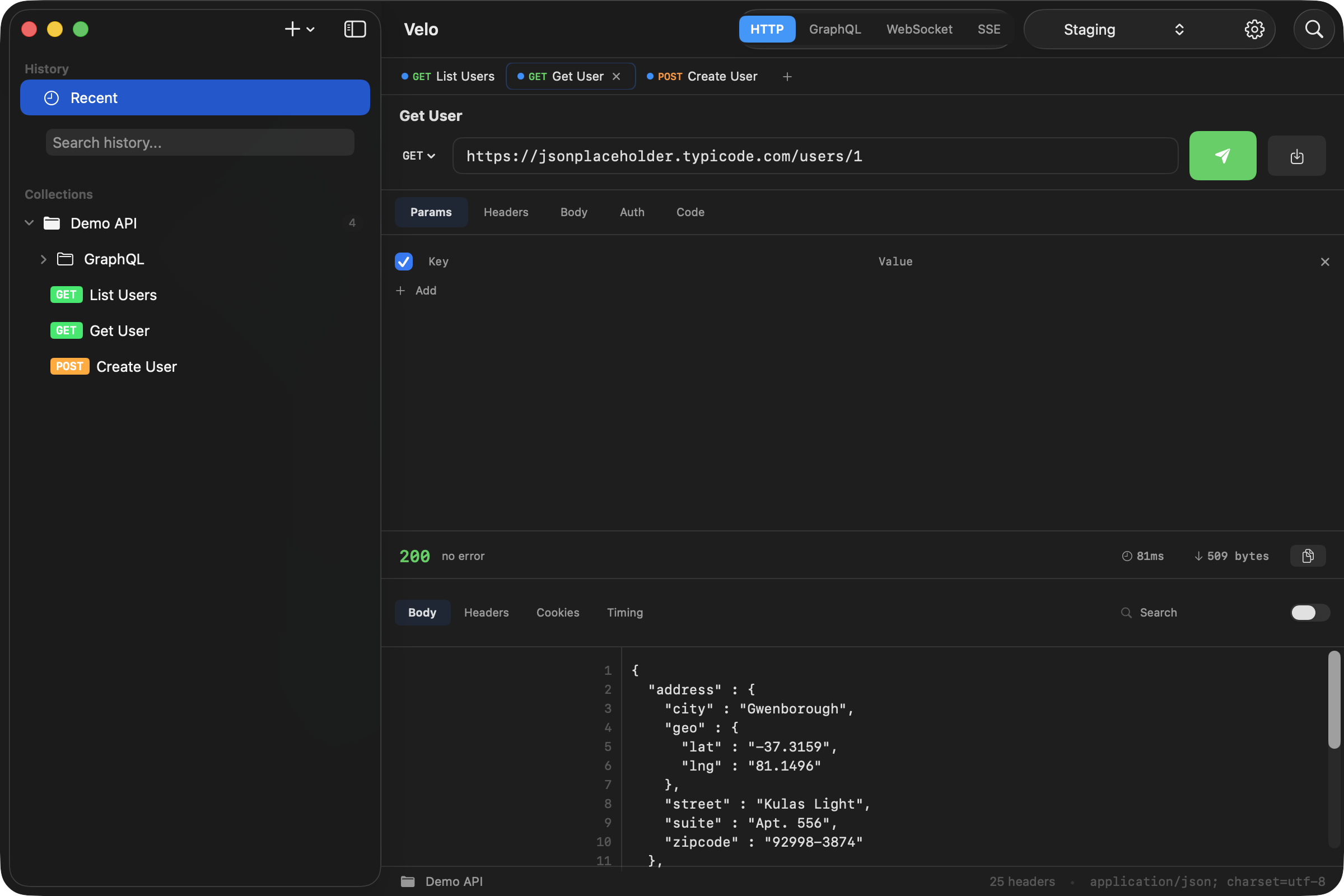The height and width of the screenshot is (896, 1344).
Task: Open the settings gear
Action: (x=1254, y=29)
